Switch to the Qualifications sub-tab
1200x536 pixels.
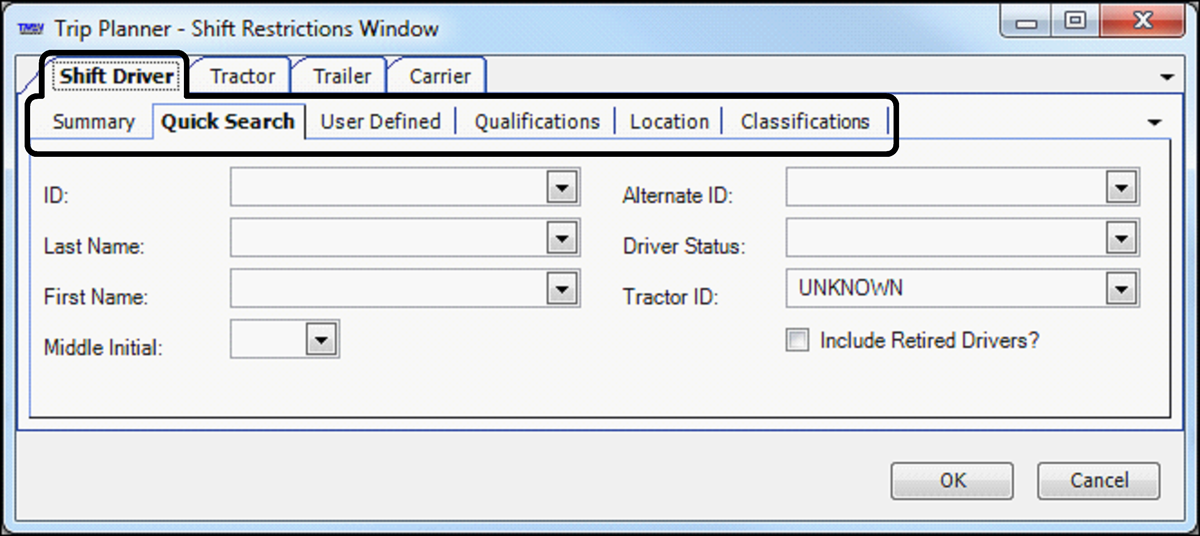(x=537, y=122)
